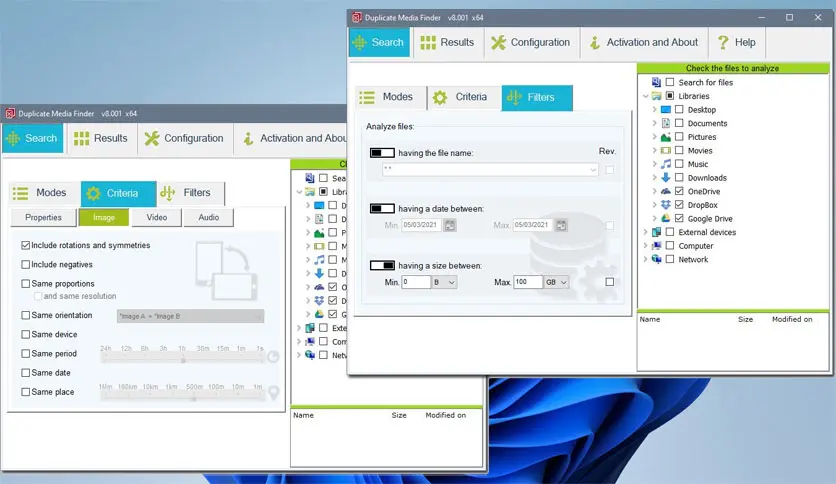
Task: Click the app logo in the front window title bar
Action: click(357, 18)
